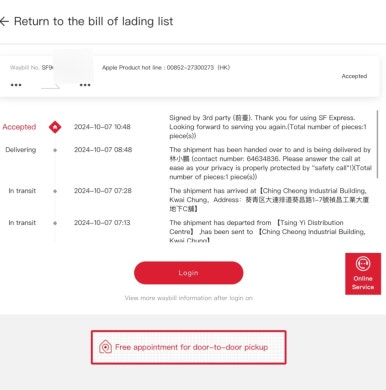The image size is (386, 390).
Task: Select the Signed by 3rd party entry
Action: point(268,127)
